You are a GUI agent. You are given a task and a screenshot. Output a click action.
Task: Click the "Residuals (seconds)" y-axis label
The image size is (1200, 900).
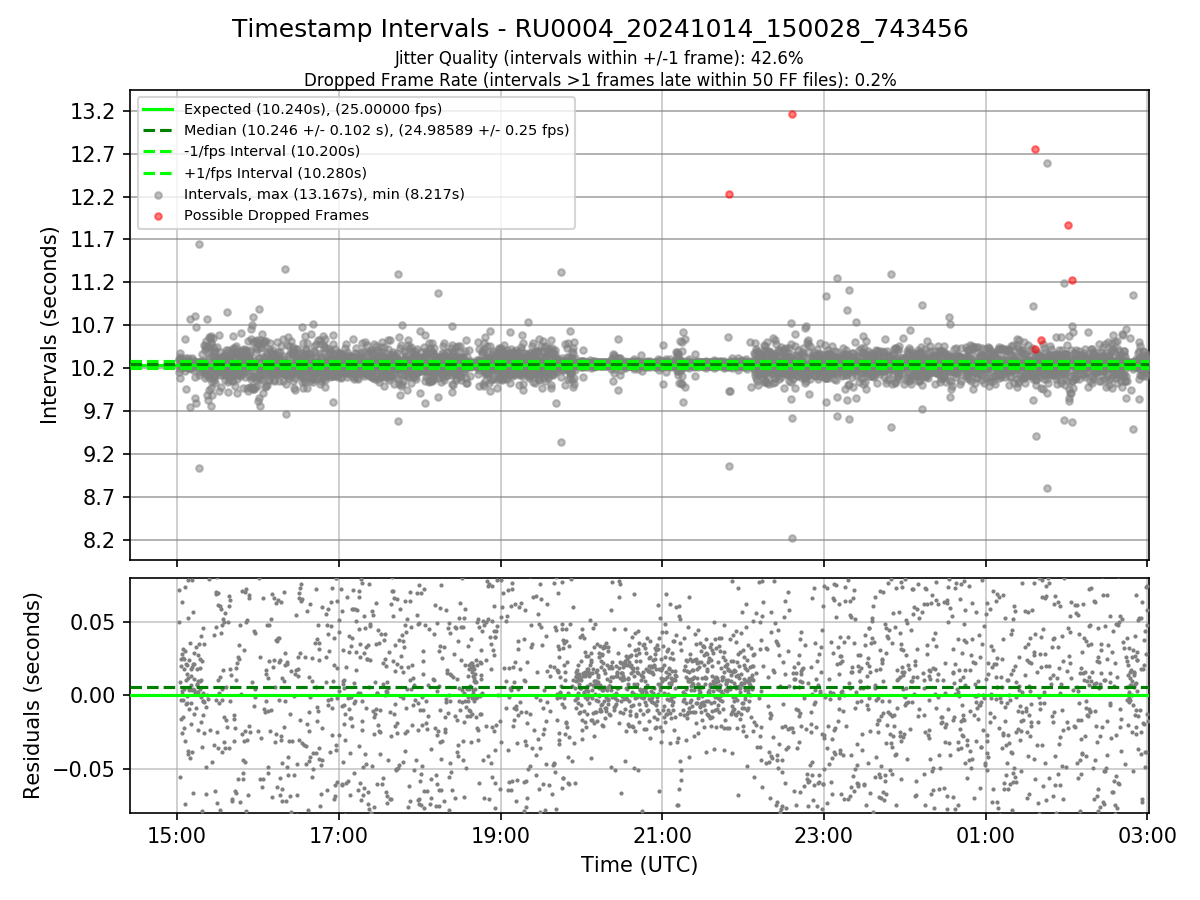point(32,696)
